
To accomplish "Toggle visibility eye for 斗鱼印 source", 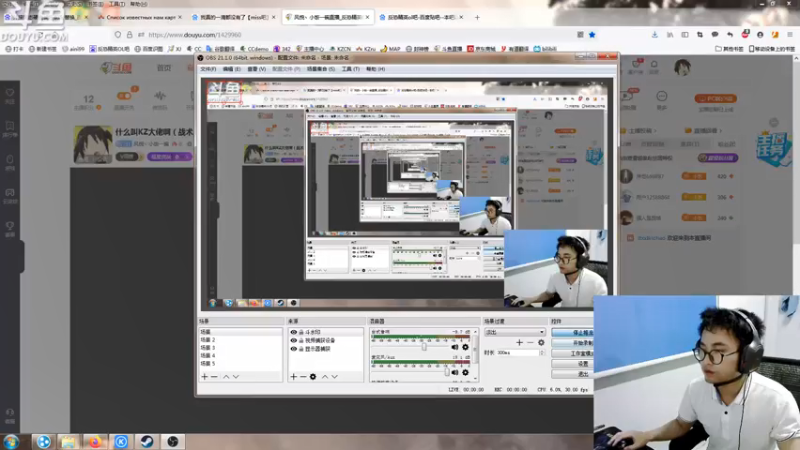I will (293, 332).
